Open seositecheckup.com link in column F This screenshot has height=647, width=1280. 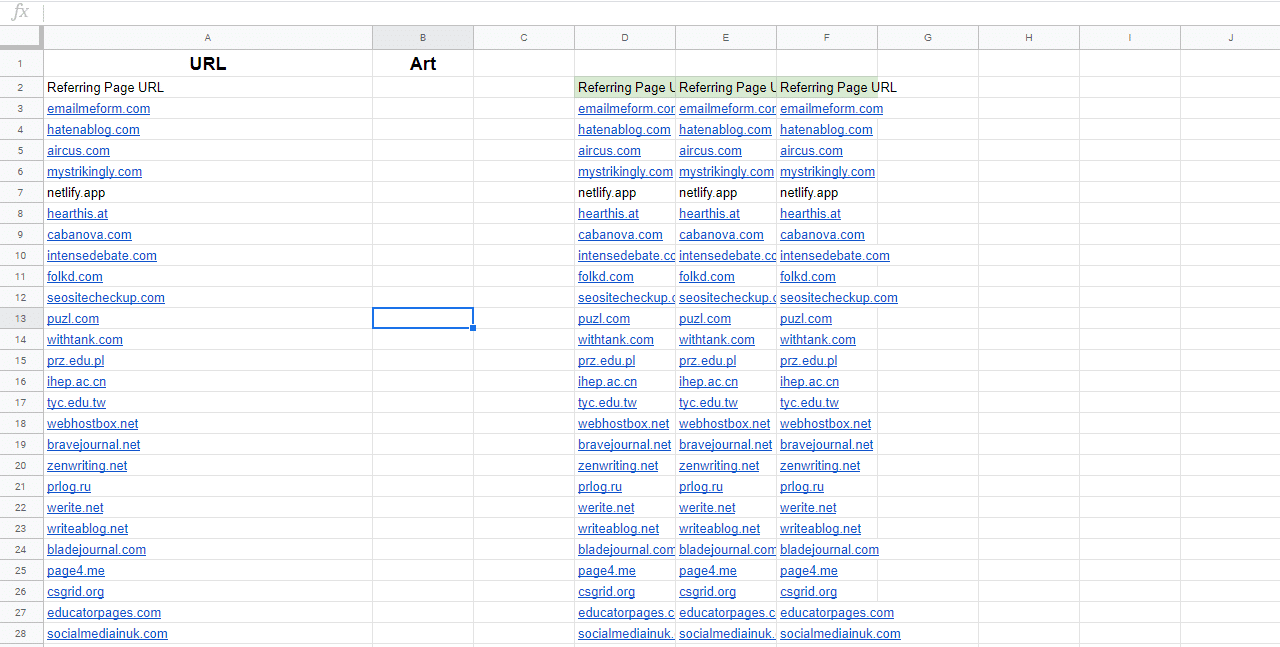pyautogui.click(x=839, y=297)
